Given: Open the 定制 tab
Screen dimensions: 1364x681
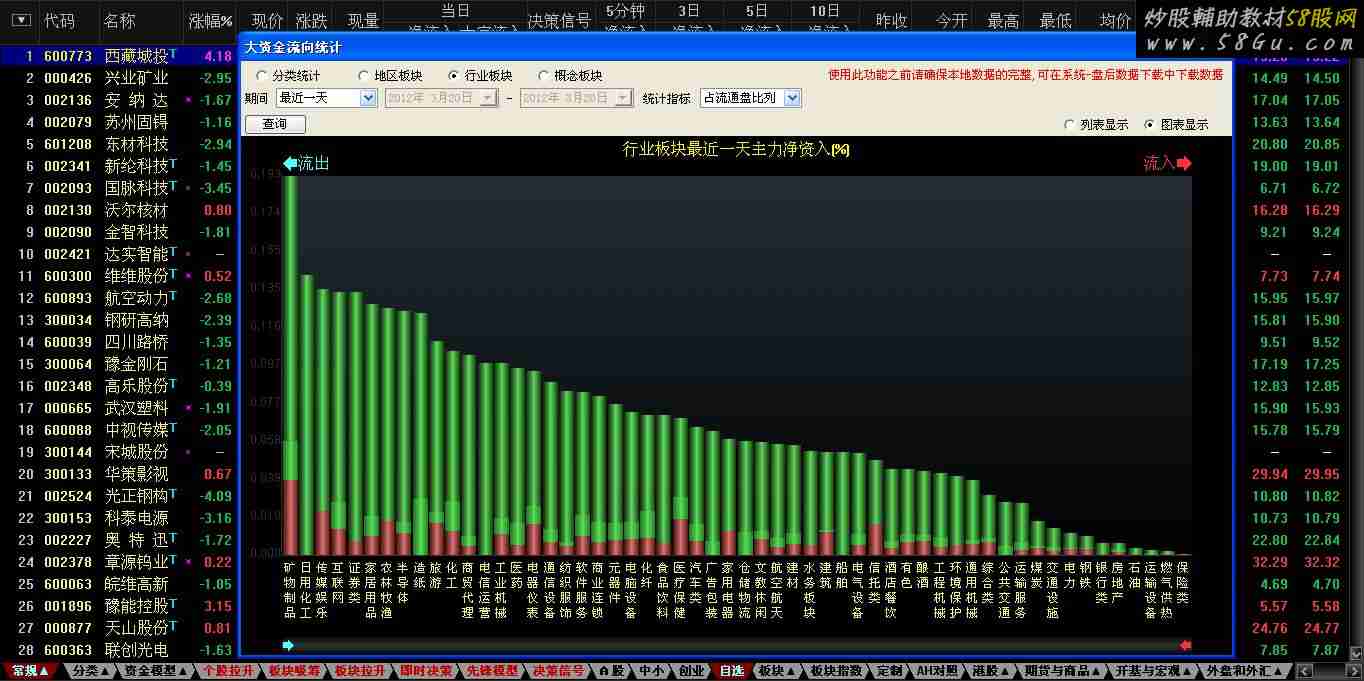Looking at the screenshot, I should [x=888, y=671].
